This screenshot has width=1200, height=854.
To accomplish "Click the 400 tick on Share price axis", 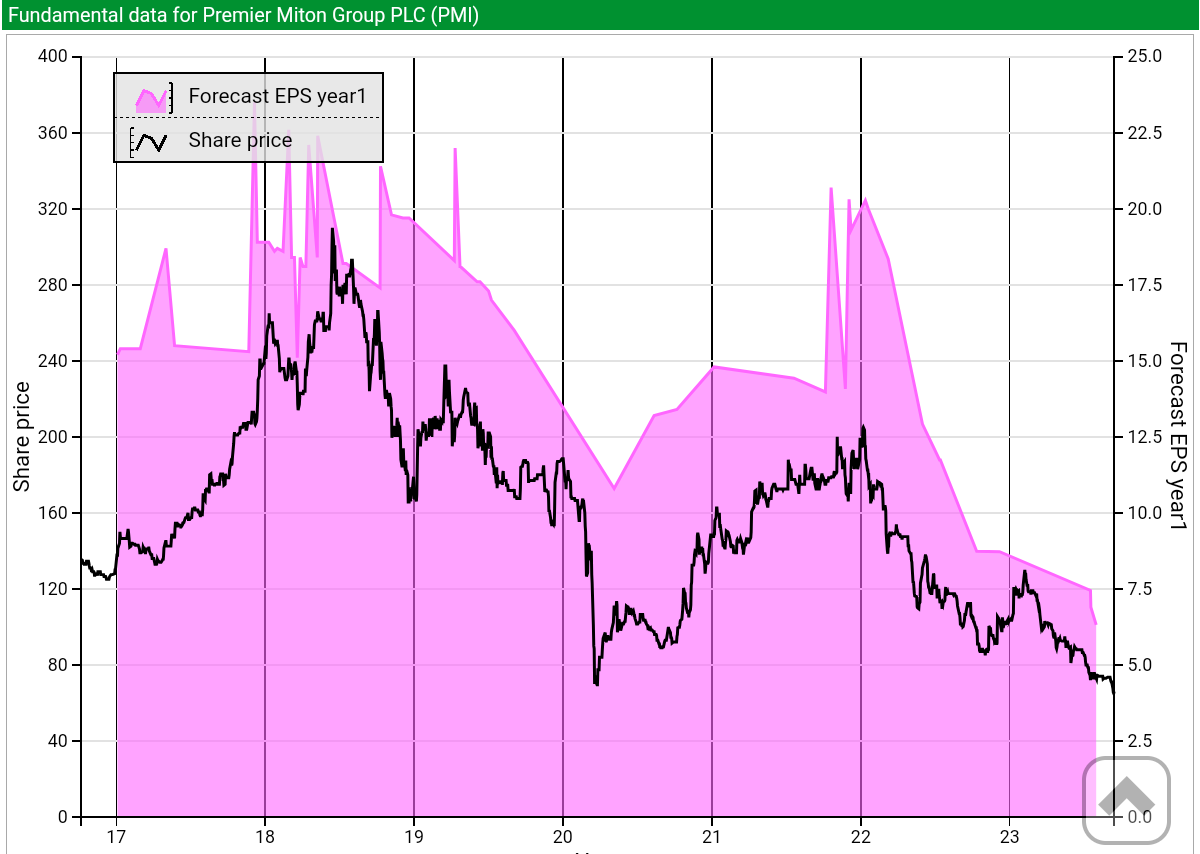I will click(53, 57).
